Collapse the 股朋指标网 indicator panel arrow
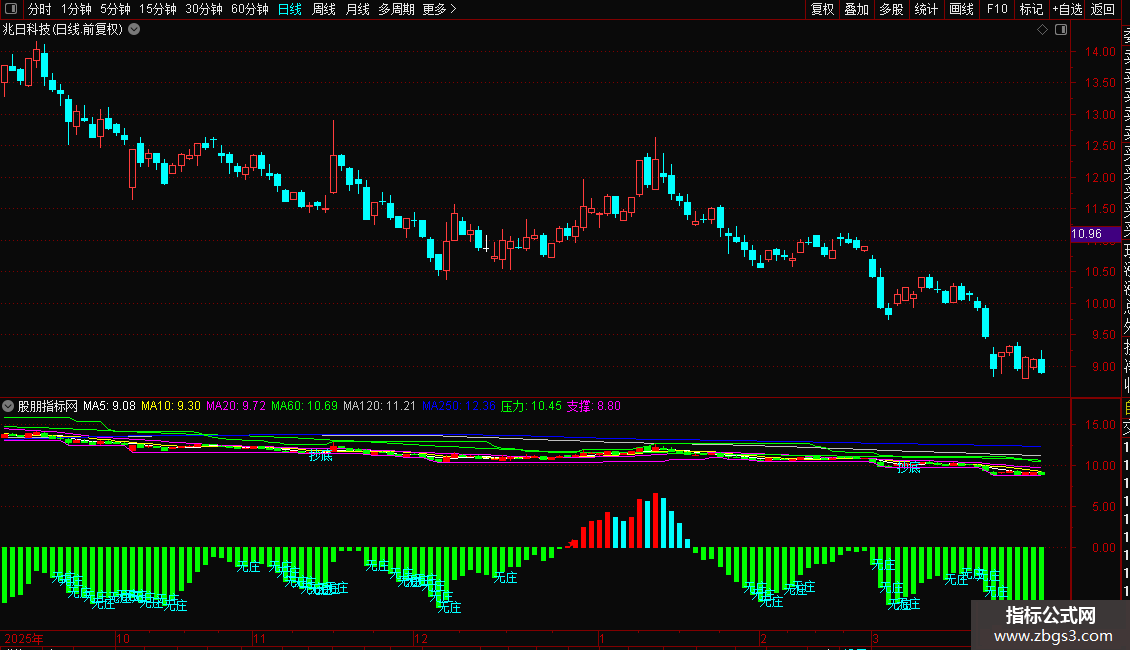Image resolution: width=1130 pixels, height=650 pixels. [8, 406]
